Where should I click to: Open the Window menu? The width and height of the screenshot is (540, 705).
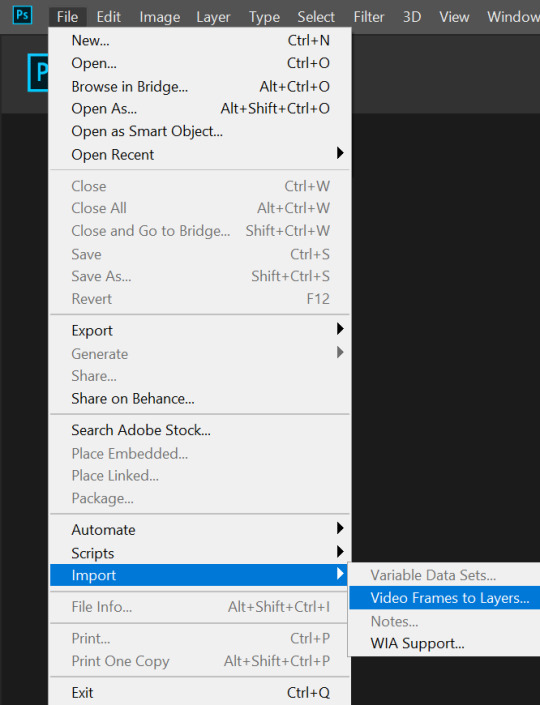[x=513, y=17]
